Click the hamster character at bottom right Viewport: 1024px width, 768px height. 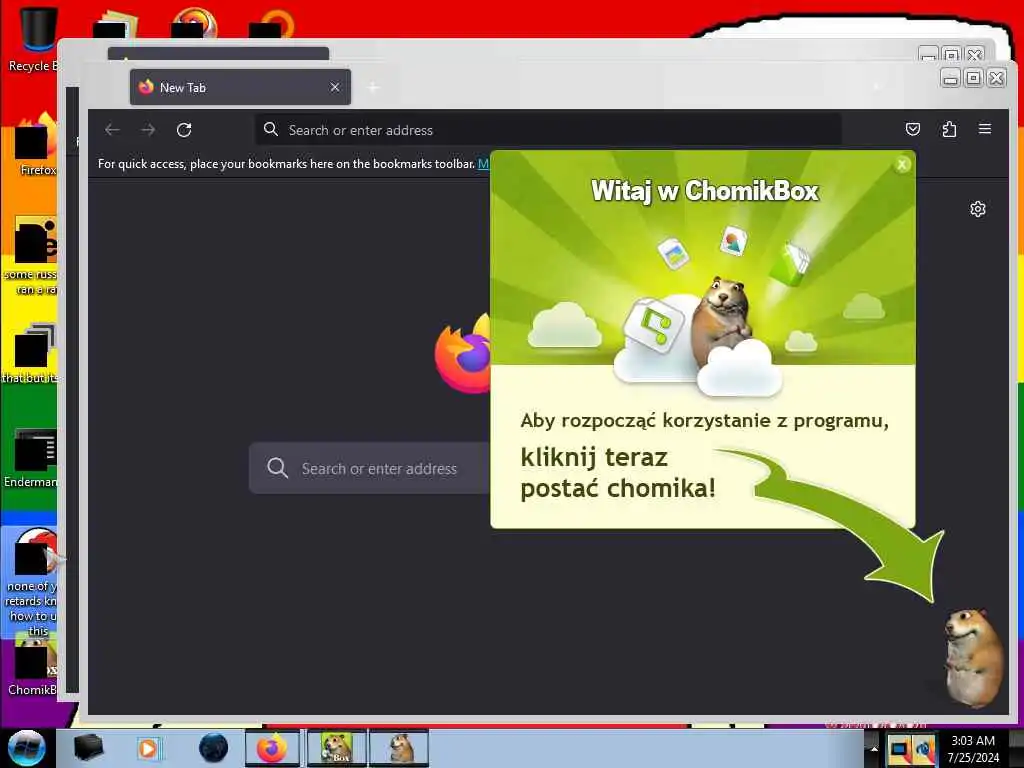point(973,658)
